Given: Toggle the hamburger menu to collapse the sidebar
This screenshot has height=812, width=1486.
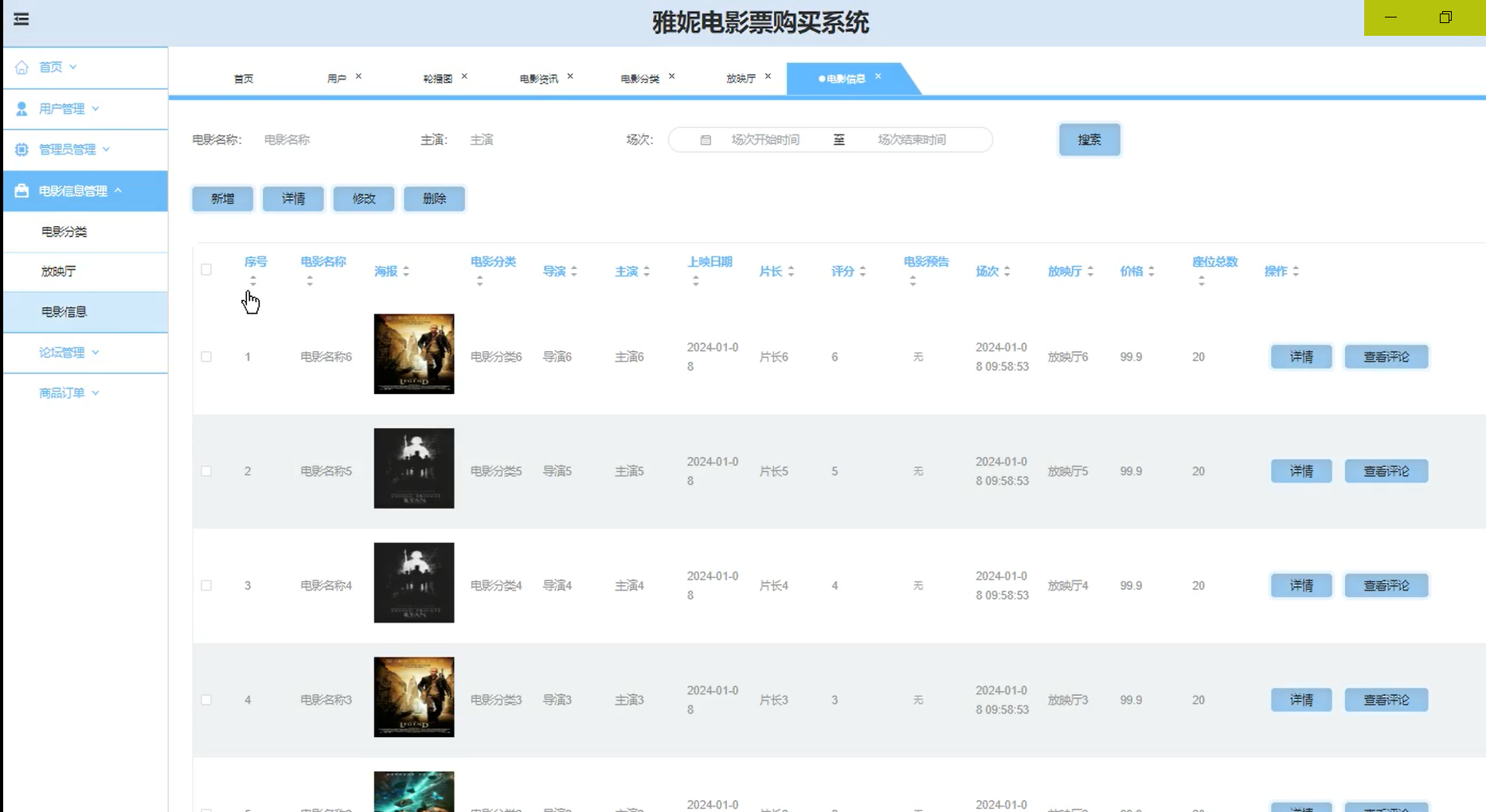Looking at the screenshot, I should [22, 19].
